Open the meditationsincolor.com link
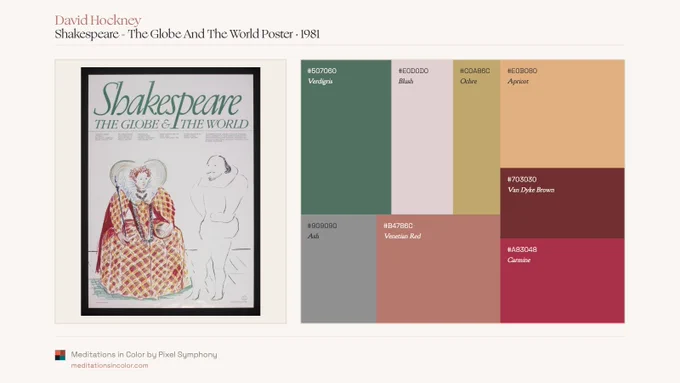 [x=109, y=366]
